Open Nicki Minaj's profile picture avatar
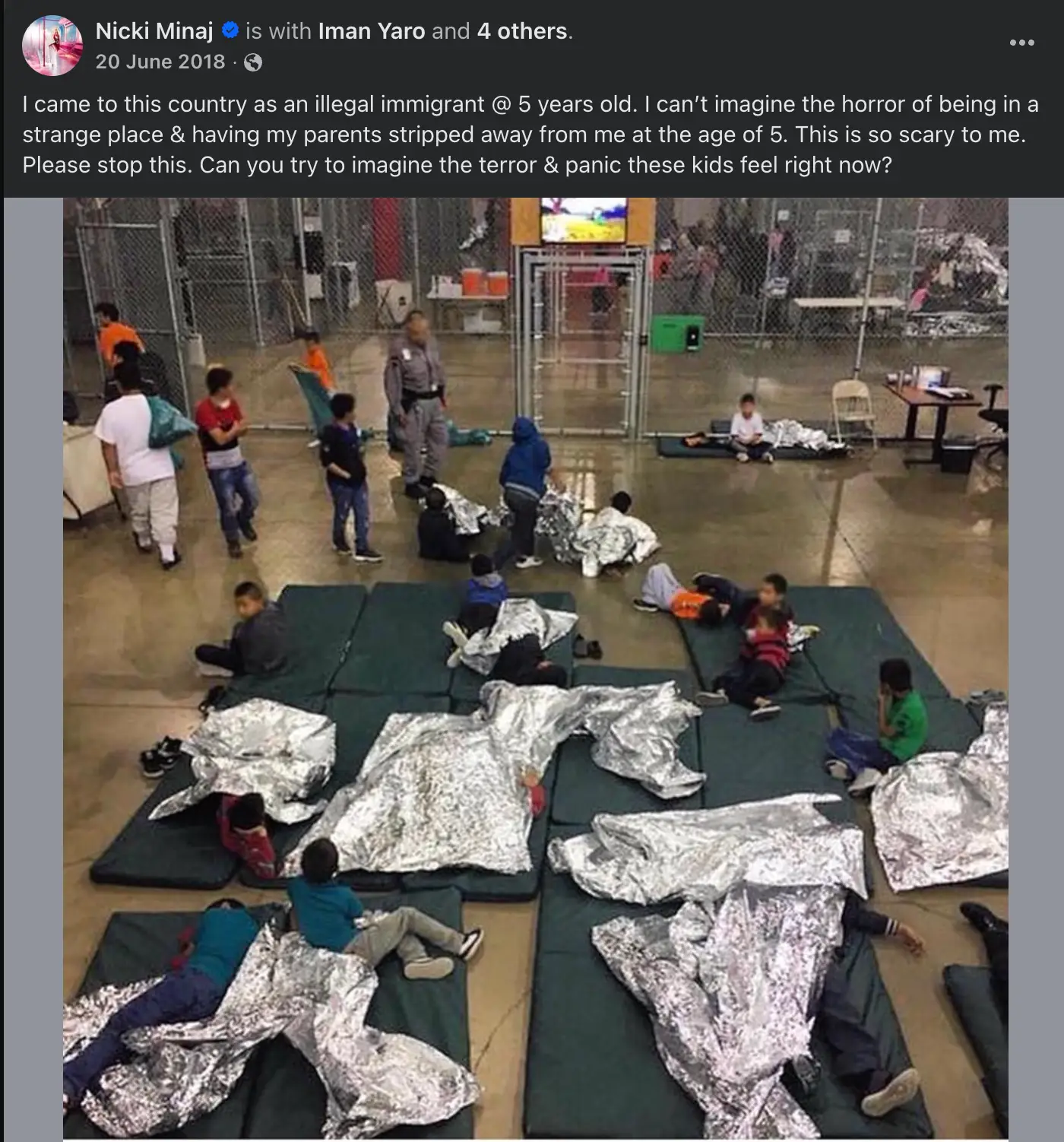 click(52, 46)
